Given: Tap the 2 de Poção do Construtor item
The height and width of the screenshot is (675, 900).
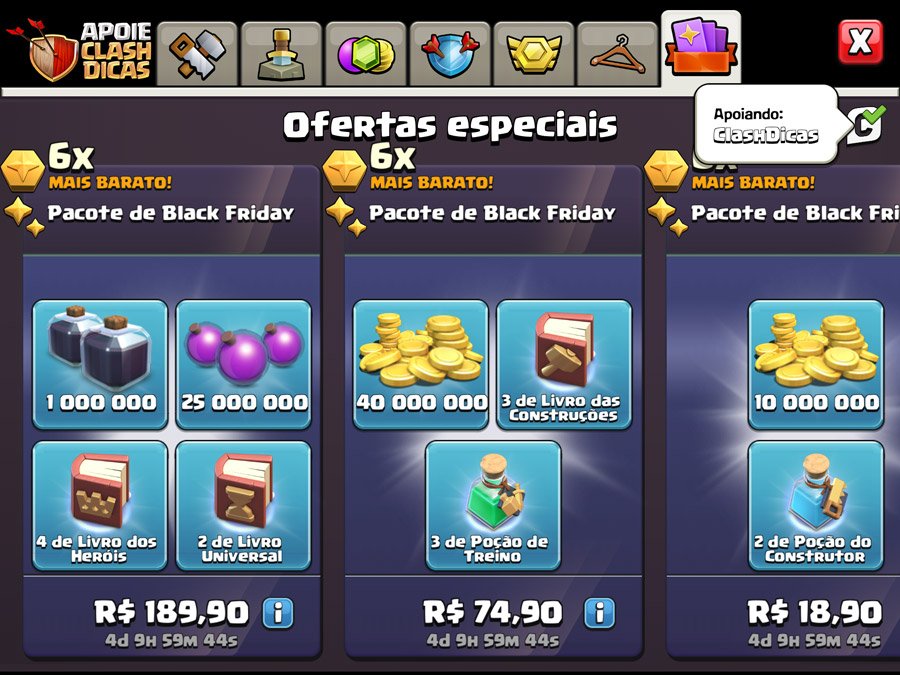Looking at the screenshot, I should [816, 506].
